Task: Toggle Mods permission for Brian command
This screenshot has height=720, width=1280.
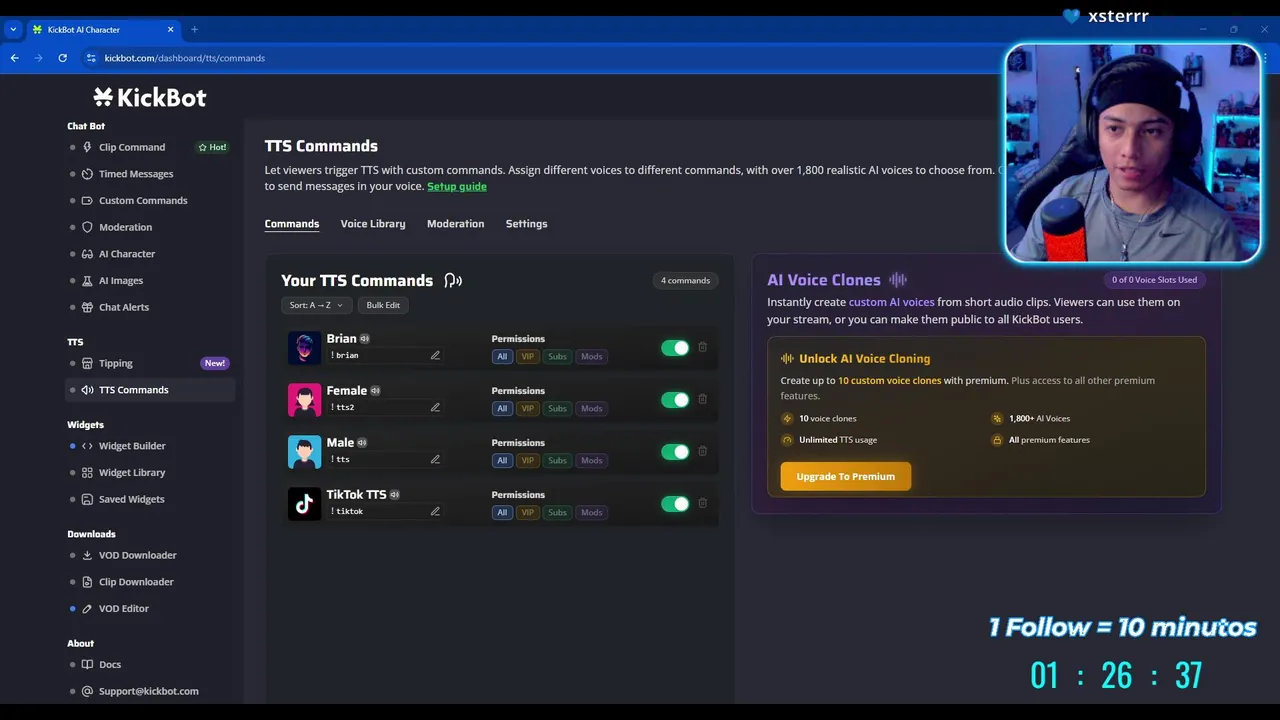Action: [x=592, y=356]
